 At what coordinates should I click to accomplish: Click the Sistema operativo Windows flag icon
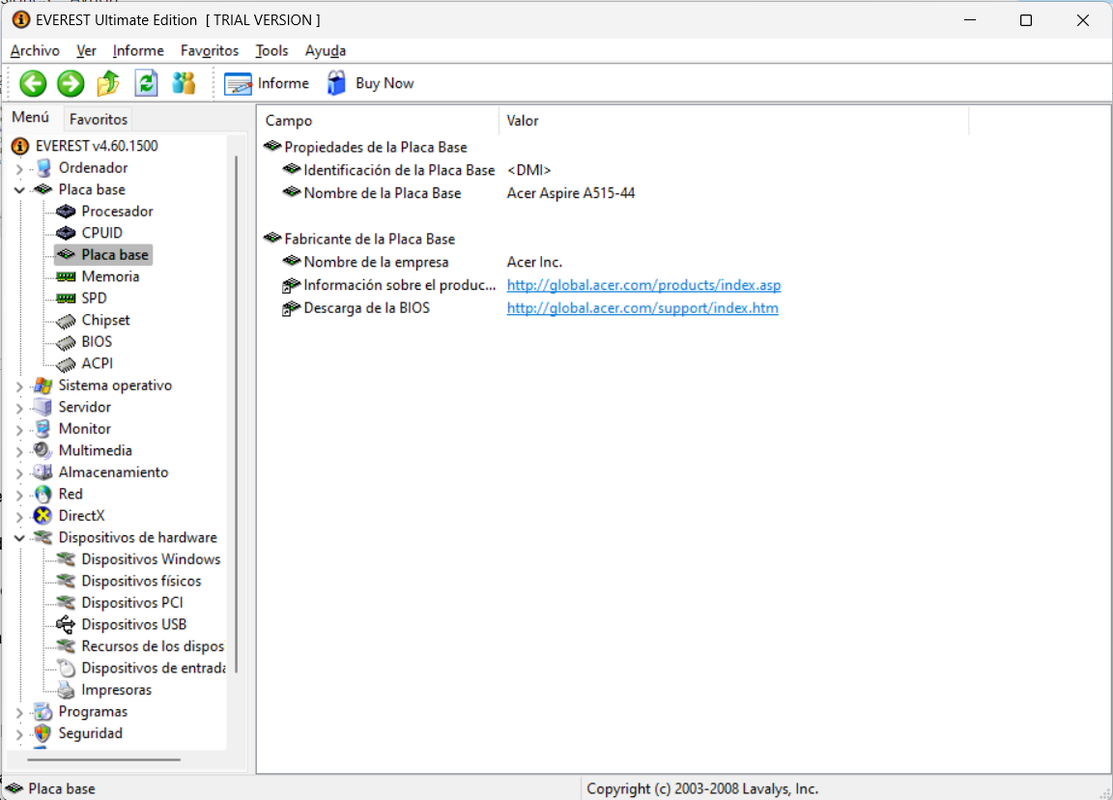tap(43, 385)
